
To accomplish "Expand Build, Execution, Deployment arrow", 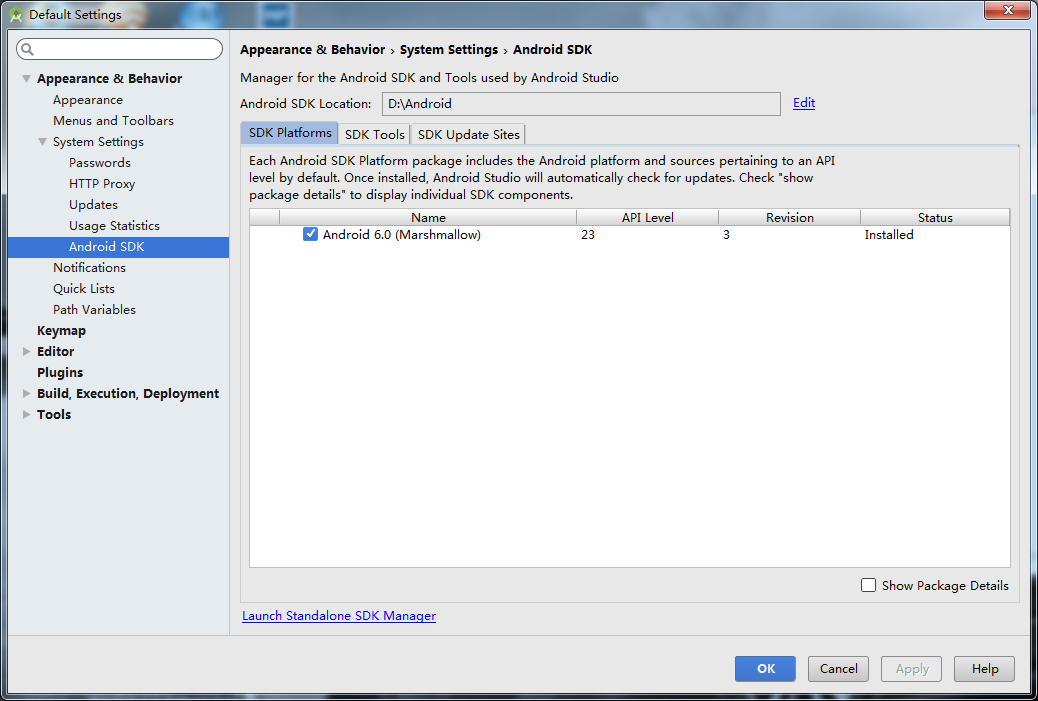I will (26, 393).
